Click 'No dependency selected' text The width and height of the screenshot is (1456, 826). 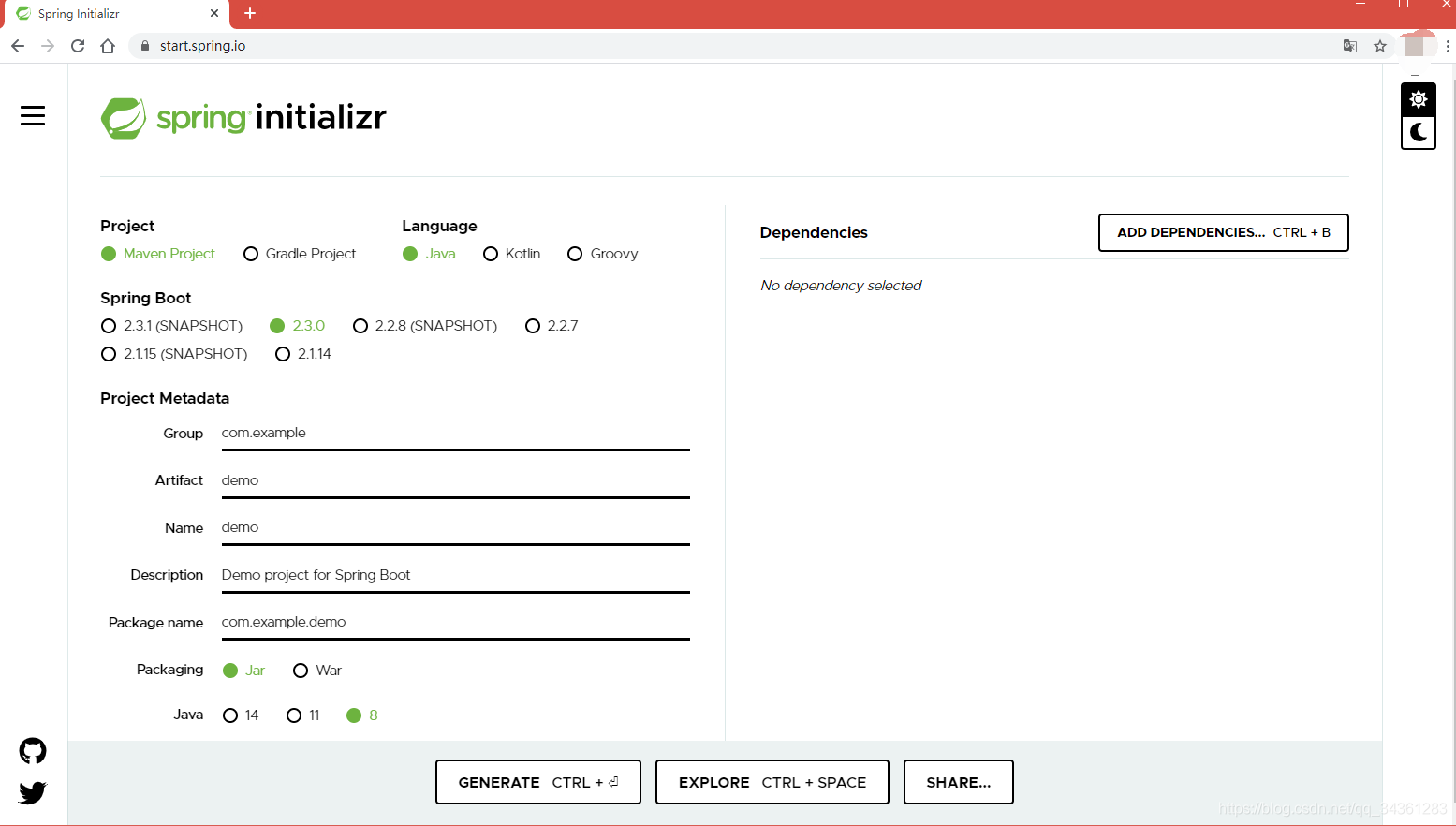point(841,286)
